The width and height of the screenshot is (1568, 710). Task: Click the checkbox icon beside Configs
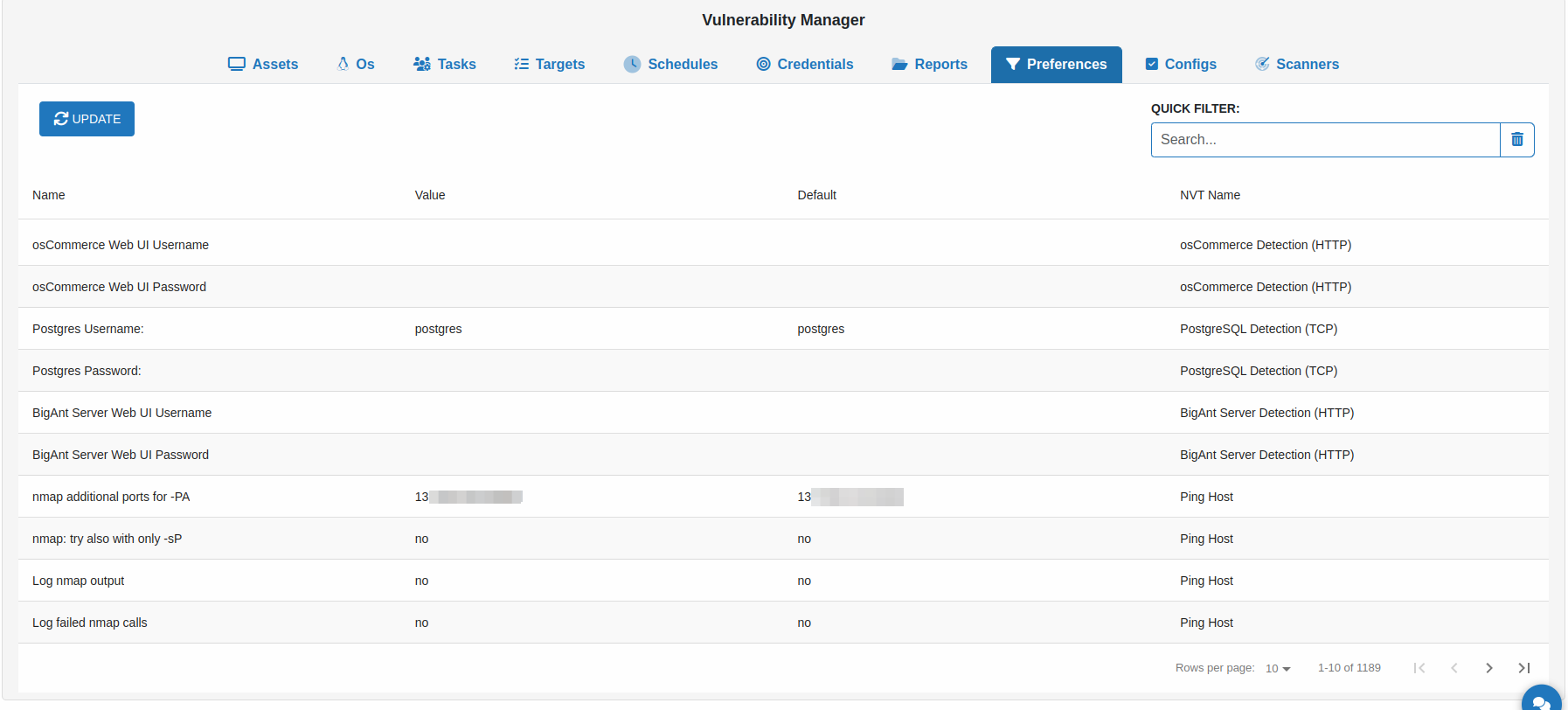click(1152, 64)
